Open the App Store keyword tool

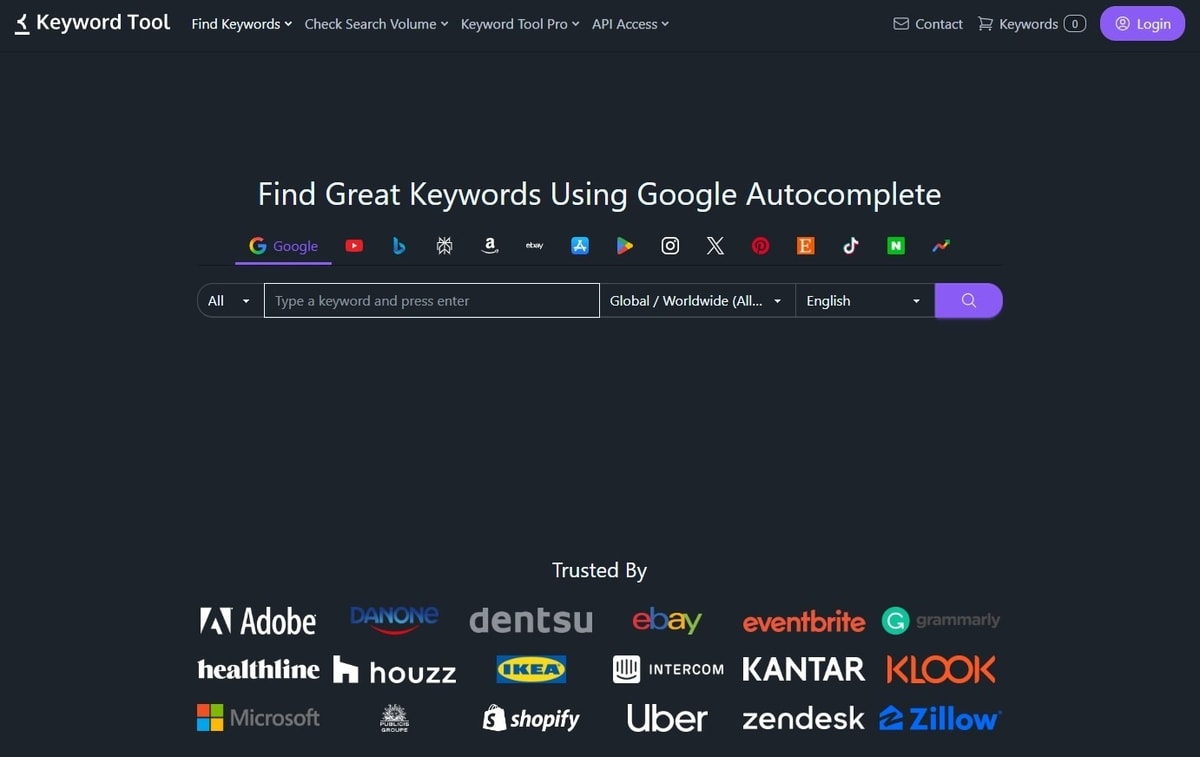tap(580, 245)
